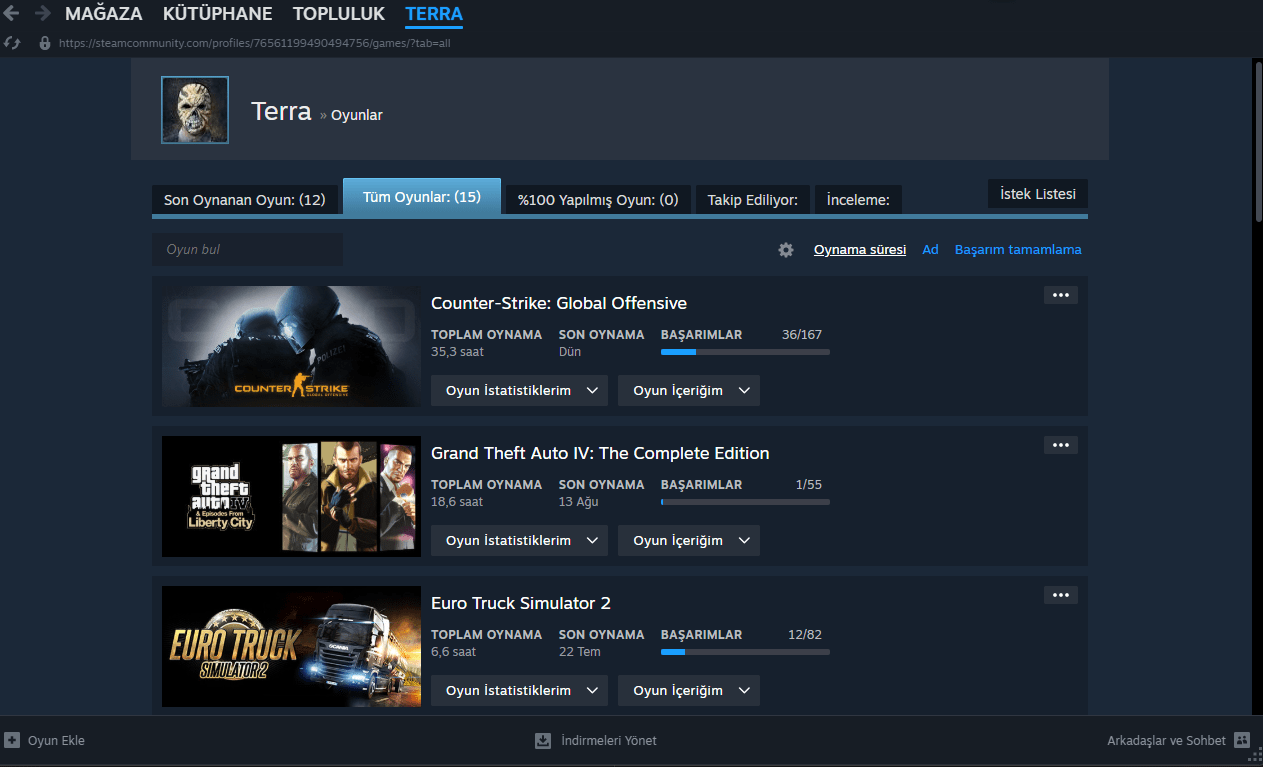Open İndirmeleri Yönet
Screen dimensions: 1263x767
point(609,741)
